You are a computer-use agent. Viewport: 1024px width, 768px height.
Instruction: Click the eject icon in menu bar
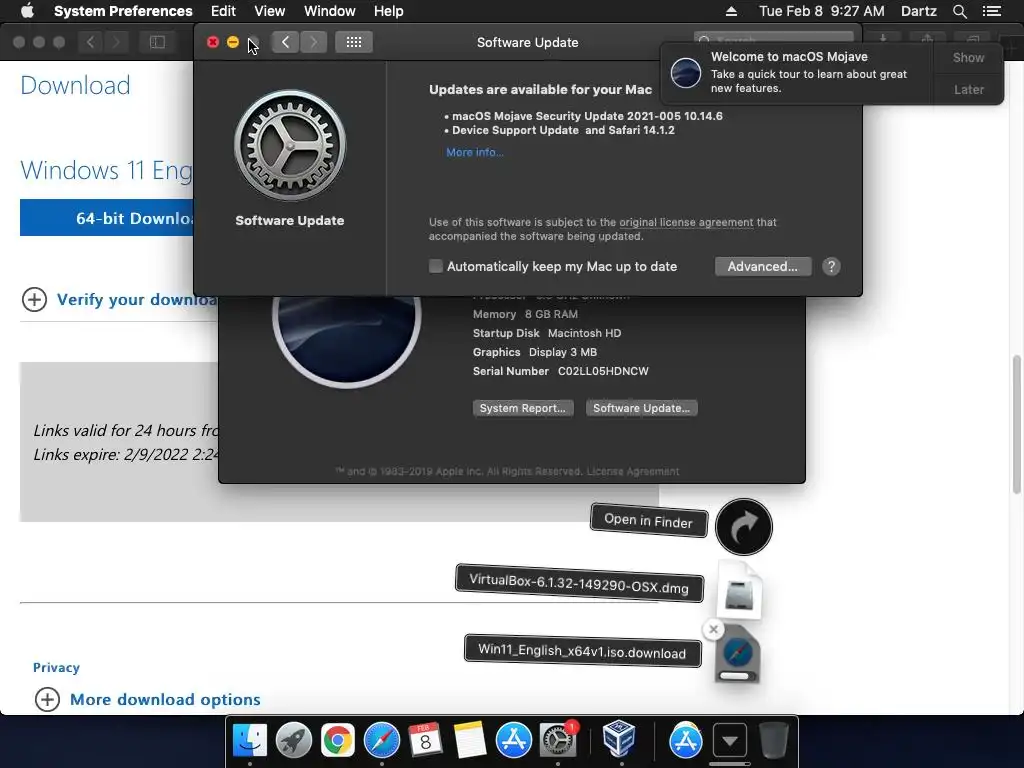pyautogui.click(x=731, y=11)
